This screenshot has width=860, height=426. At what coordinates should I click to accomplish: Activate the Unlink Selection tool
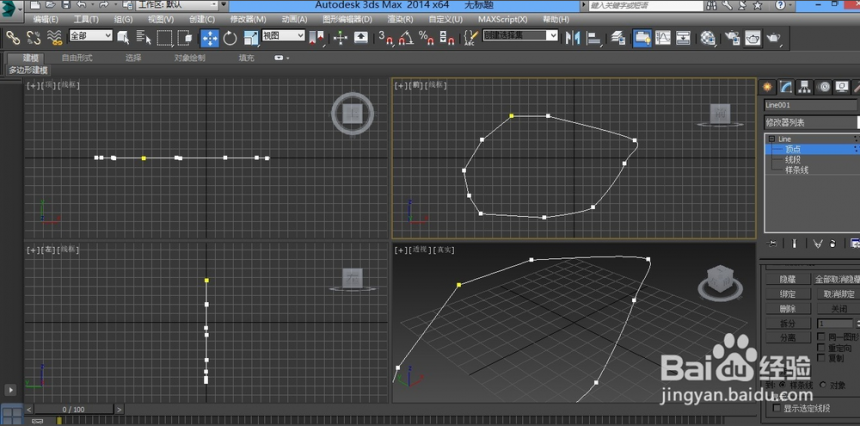click(33, 38)
